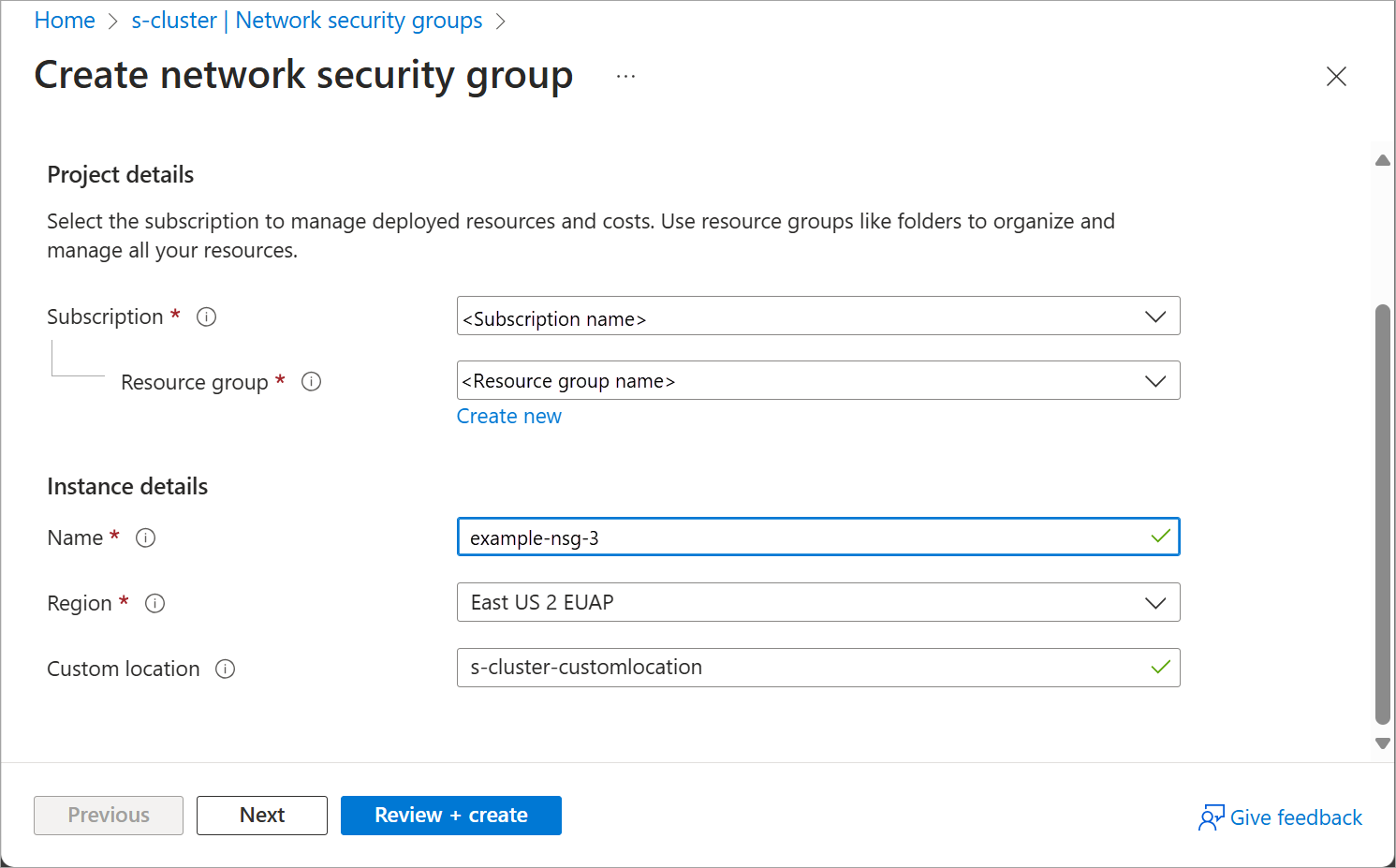This screenshot has width=1396, height=868.
Task: Close the Create network security group pane
Action: point(1336,77)
